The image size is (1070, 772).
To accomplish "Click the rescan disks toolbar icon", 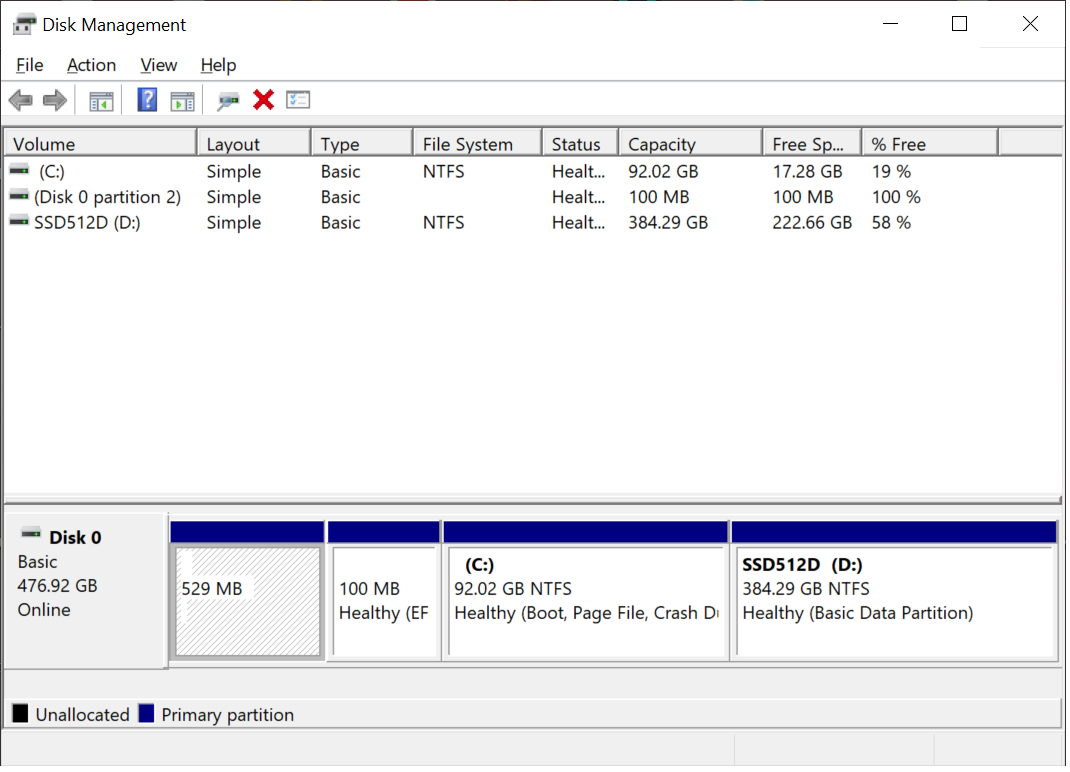I will (x=228, y=100).
